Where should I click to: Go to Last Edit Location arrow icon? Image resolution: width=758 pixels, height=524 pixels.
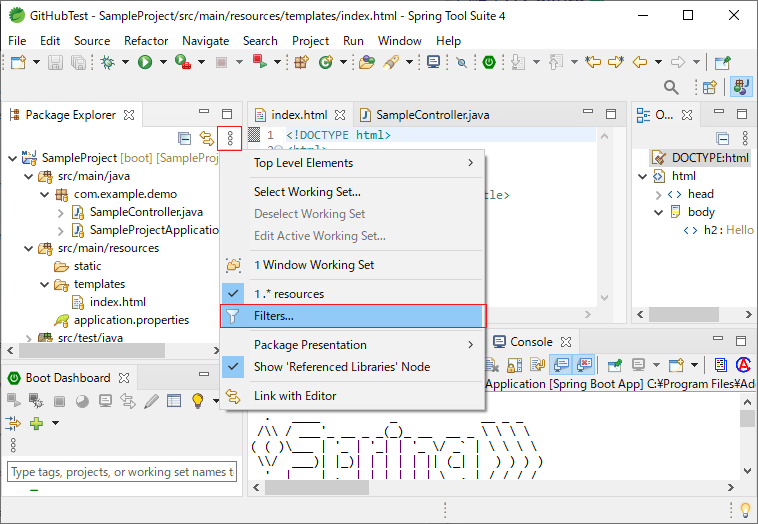click(593, 62)
